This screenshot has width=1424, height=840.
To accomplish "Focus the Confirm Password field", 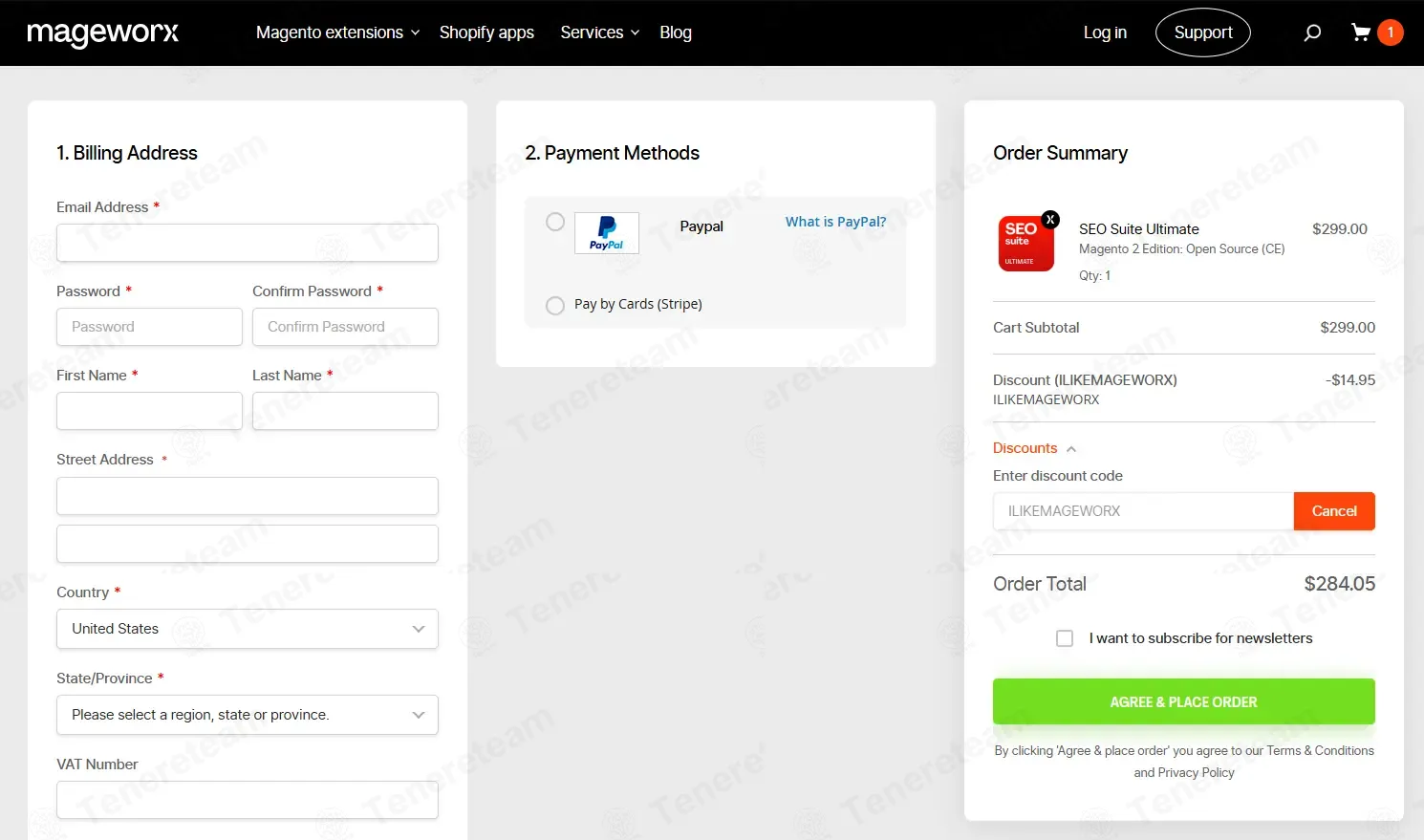I will 345,327.
